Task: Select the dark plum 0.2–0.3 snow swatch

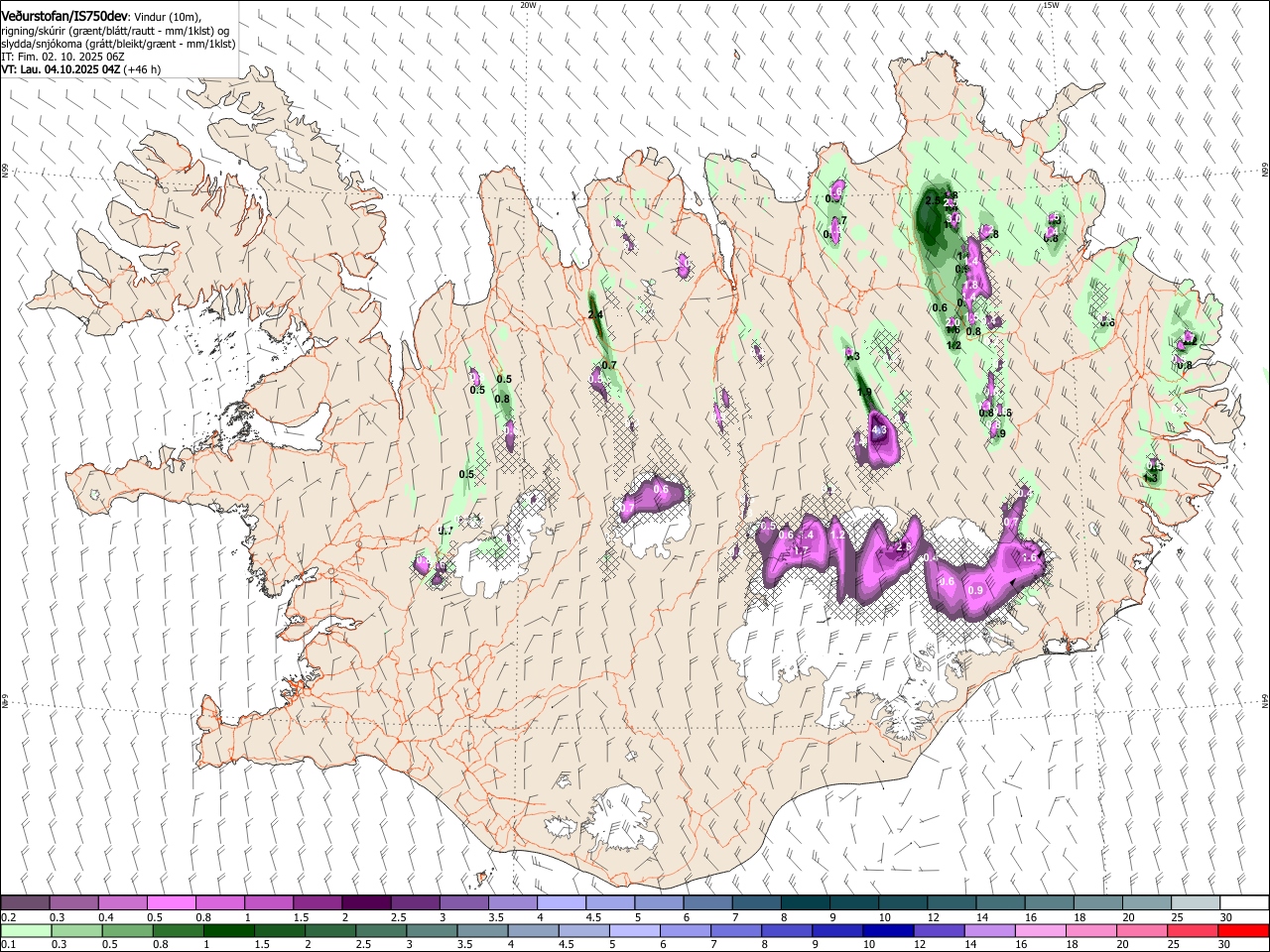Action: pyautogui.click(x=25, y=903)
